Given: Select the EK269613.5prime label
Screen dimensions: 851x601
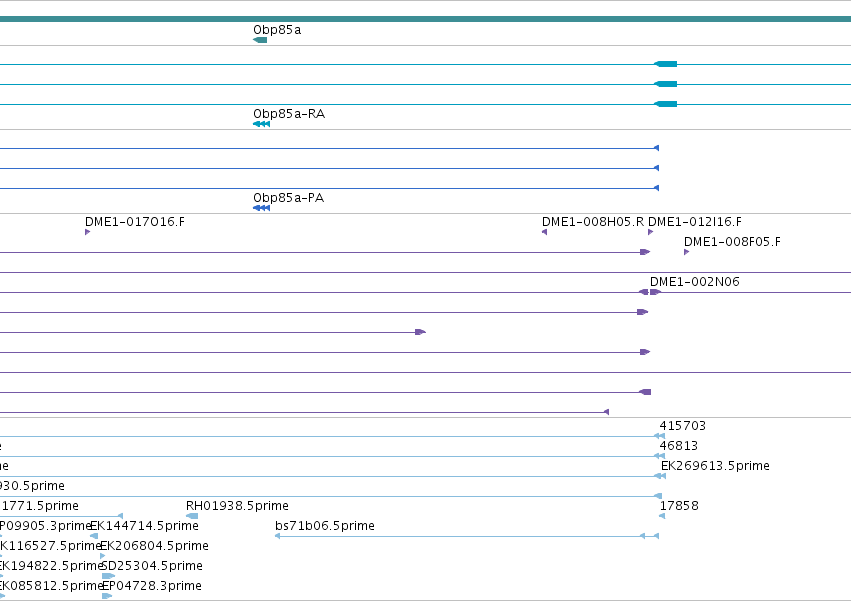Looking at the screenshot, I should click(x=715, y=466).
